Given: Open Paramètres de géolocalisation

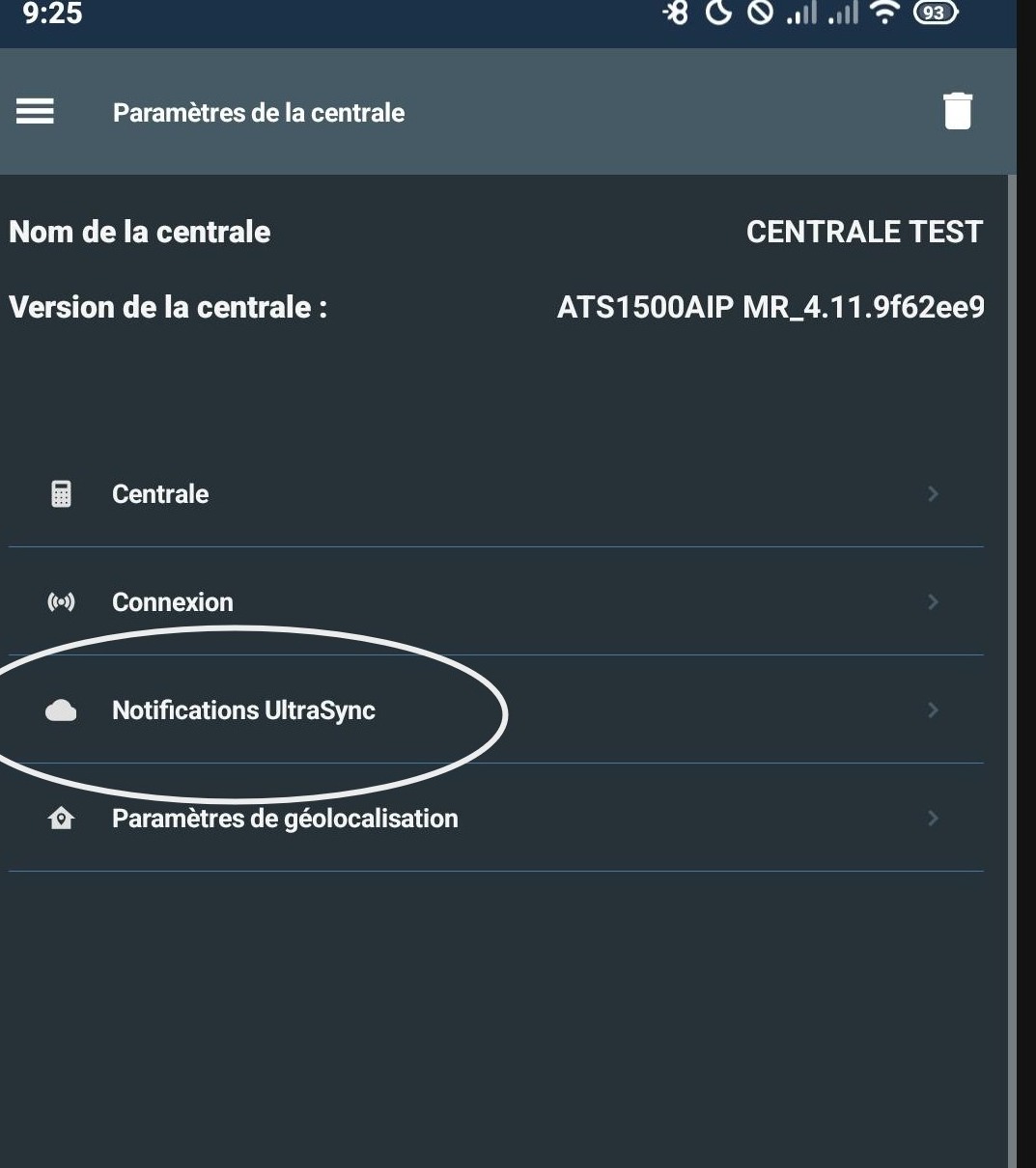Looking at the screenshot, I should click(x=285, y=819).
